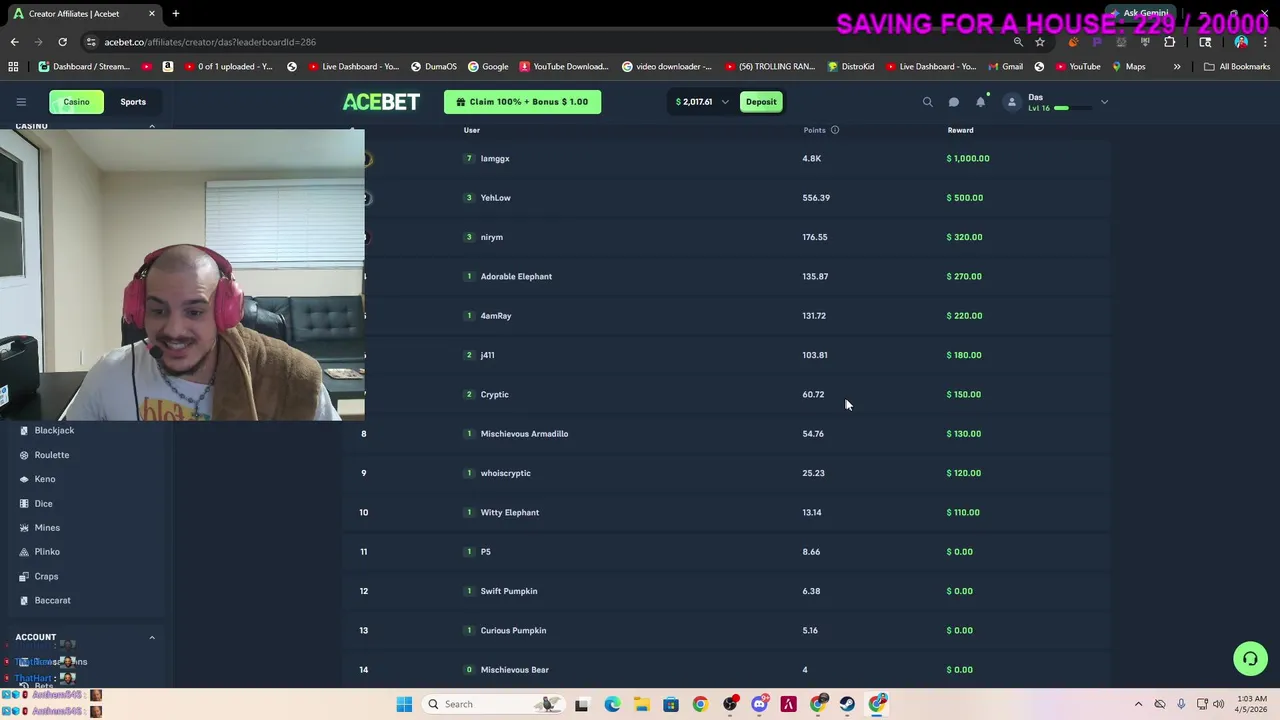
Task: Open Plinko in the sidebar
Action: (x=47, y=552)
